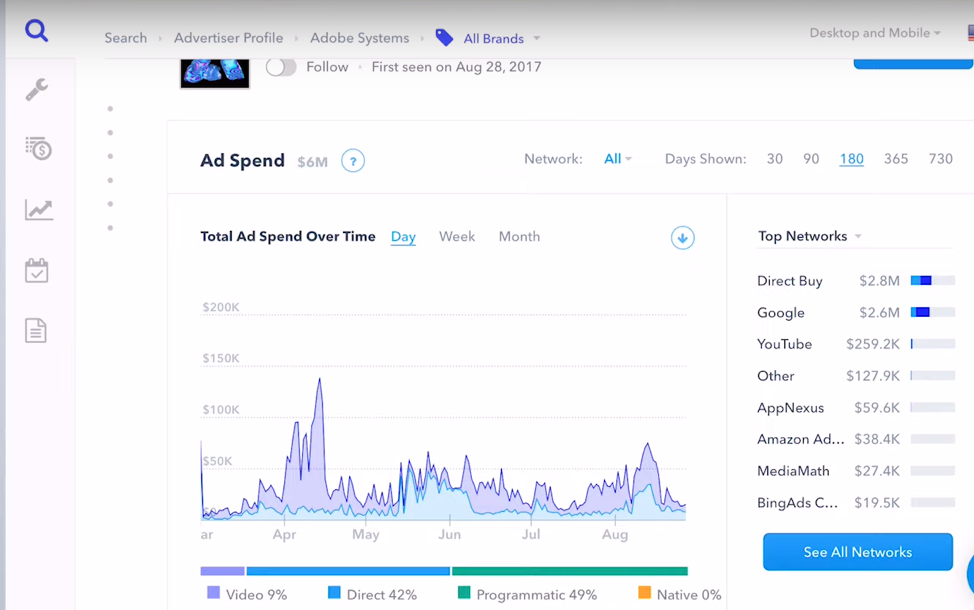The width and height of the screenshot is (974, 610).
Task: Show 90 days of ad spend
Action: [811, 159]
